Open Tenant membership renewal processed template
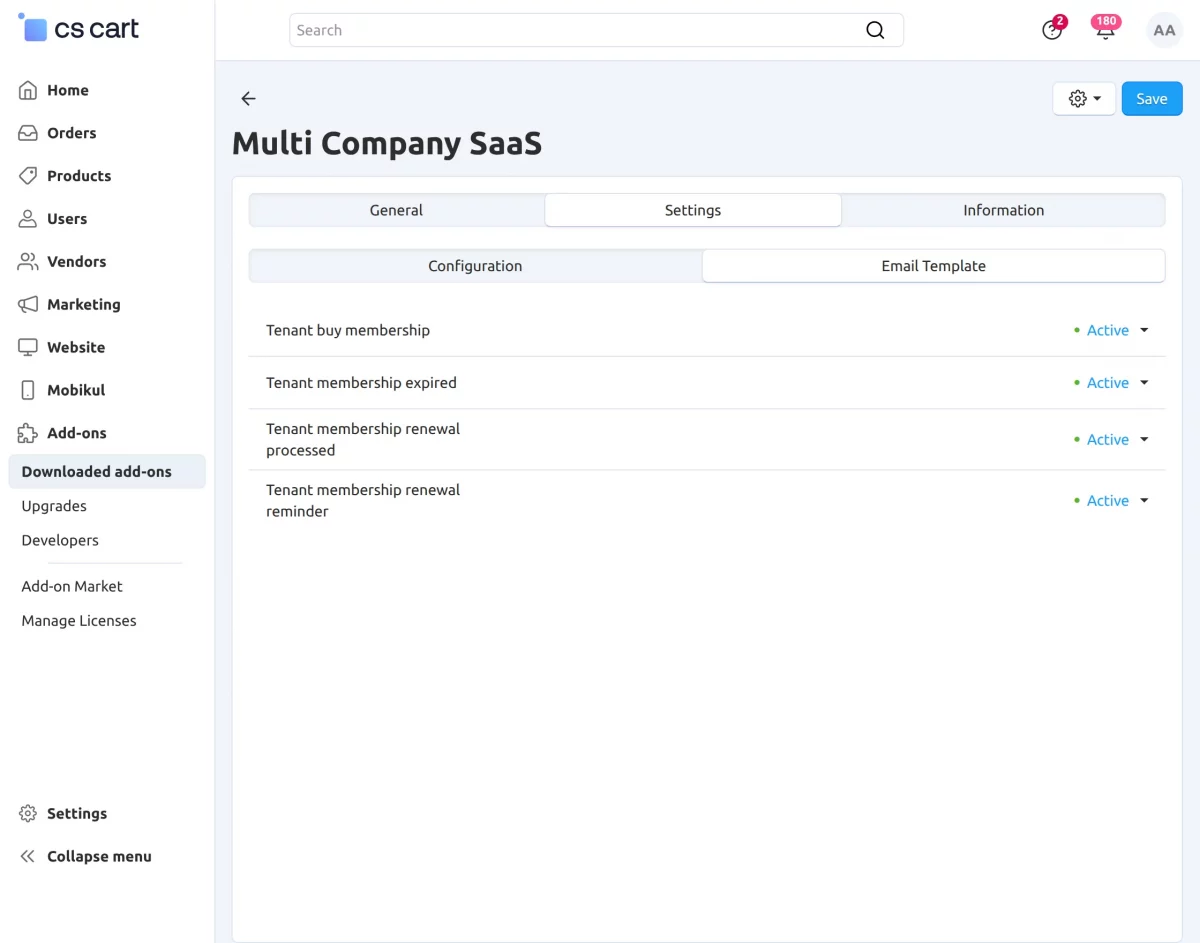The height and width of the screenshot is (943, 1200). coord(363,440)
